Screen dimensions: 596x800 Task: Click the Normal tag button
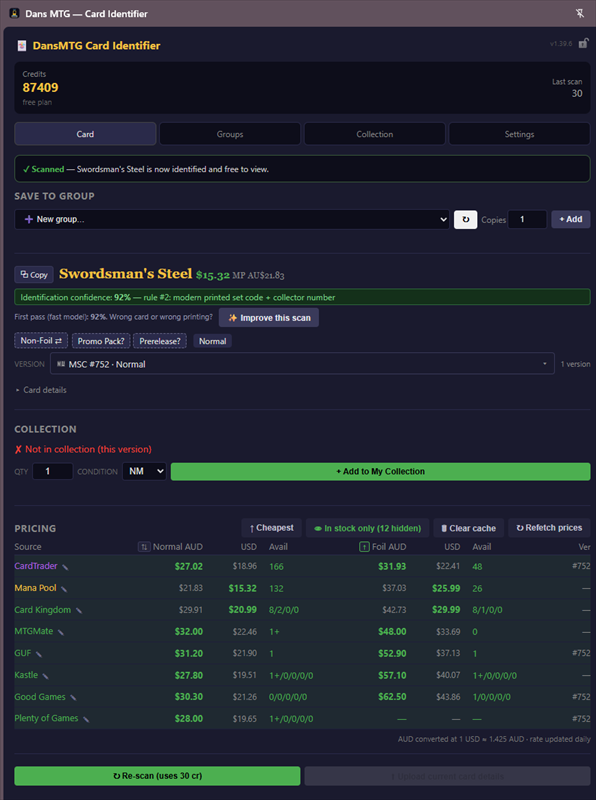pos(212,341)
